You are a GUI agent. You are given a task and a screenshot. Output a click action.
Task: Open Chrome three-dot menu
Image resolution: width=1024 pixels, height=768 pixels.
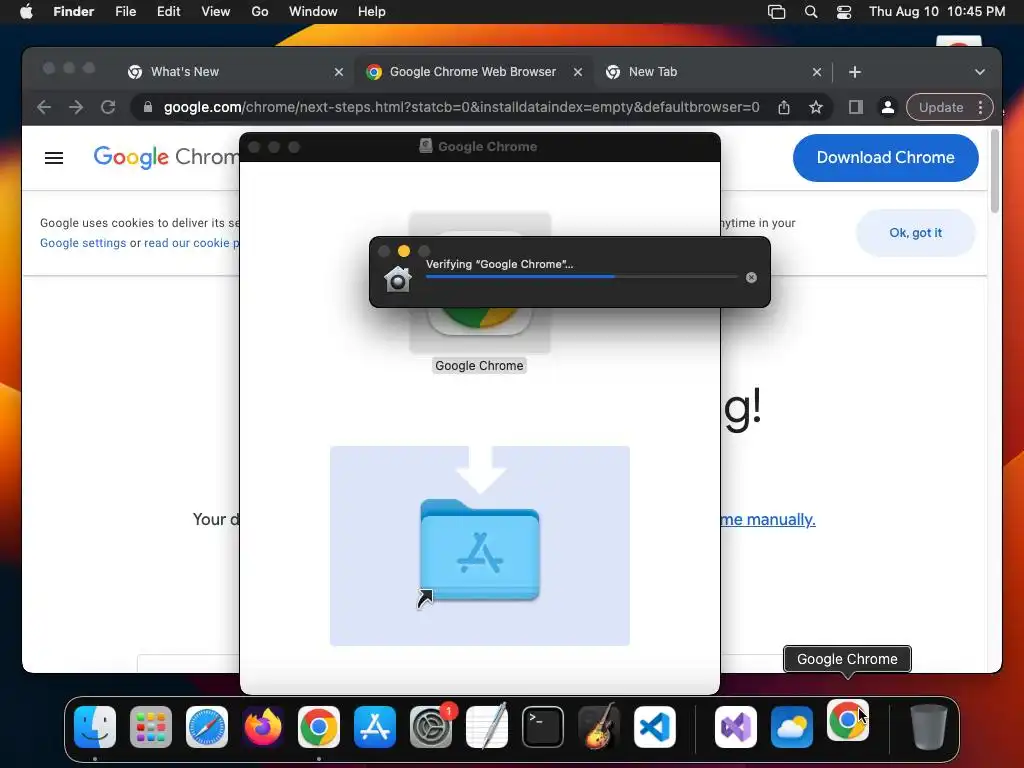[x=980, y=107]
